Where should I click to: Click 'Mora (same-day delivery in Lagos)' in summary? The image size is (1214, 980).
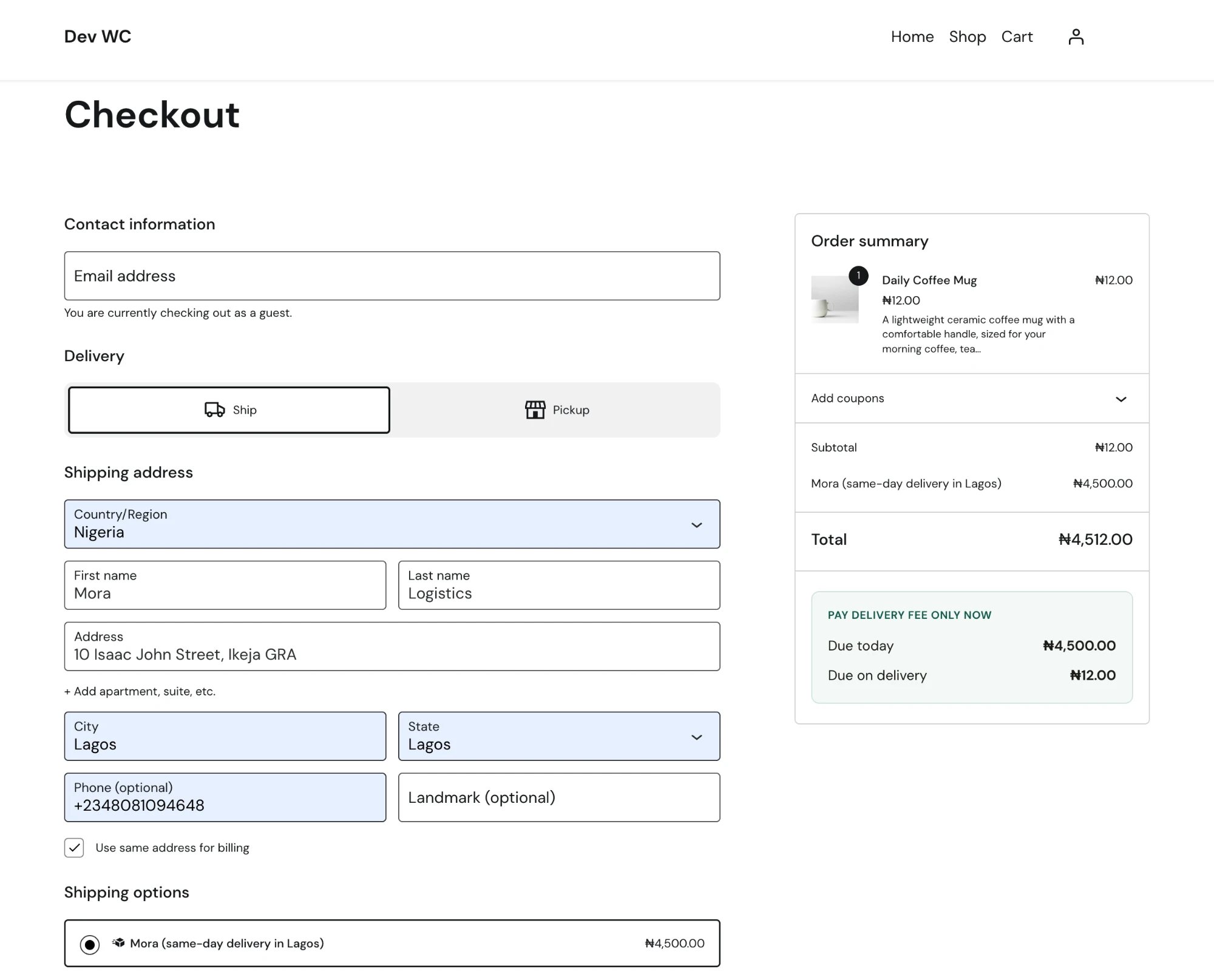[x=906, y=484]
